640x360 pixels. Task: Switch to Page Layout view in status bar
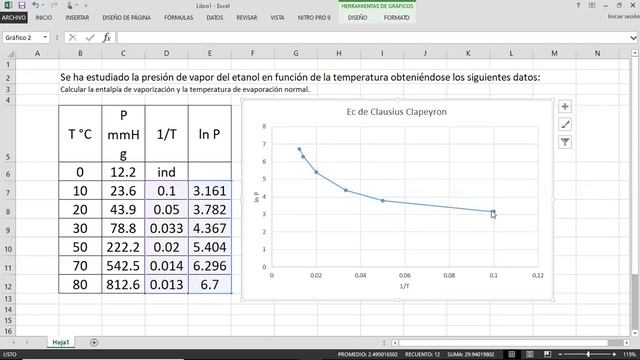pyautogui.click(x=530, y=354)
